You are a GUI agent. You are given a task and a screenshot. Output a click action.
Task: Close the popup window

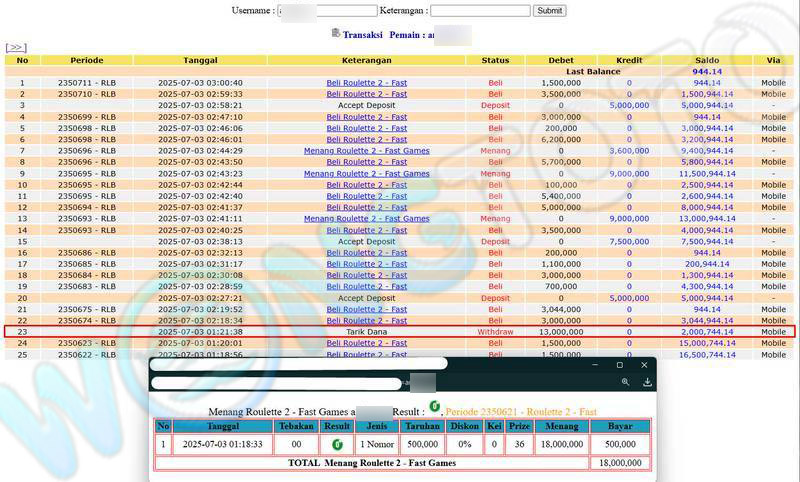(644, 365)
